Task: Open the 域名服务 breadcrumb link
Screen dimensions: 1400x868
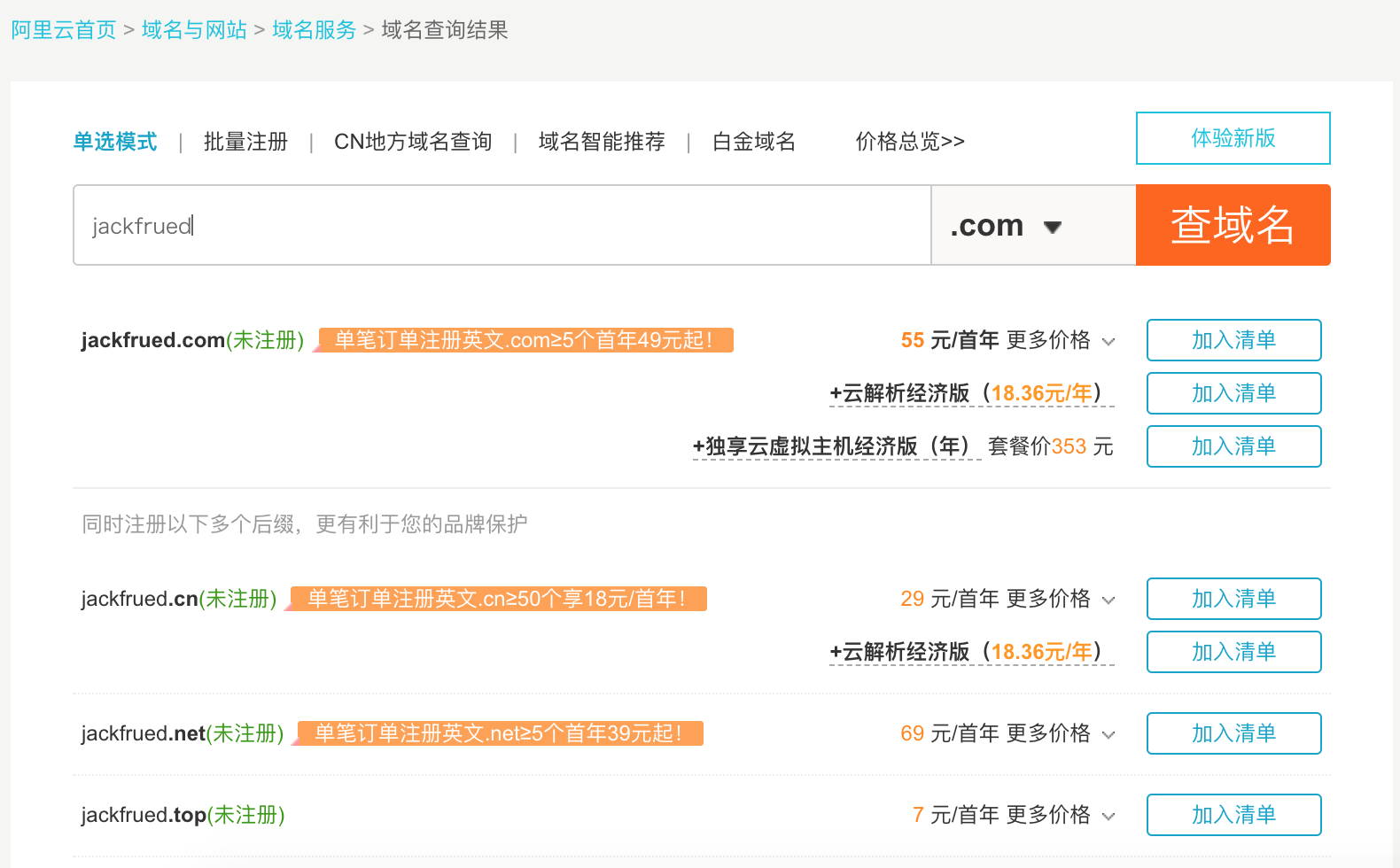Action: 314,30
